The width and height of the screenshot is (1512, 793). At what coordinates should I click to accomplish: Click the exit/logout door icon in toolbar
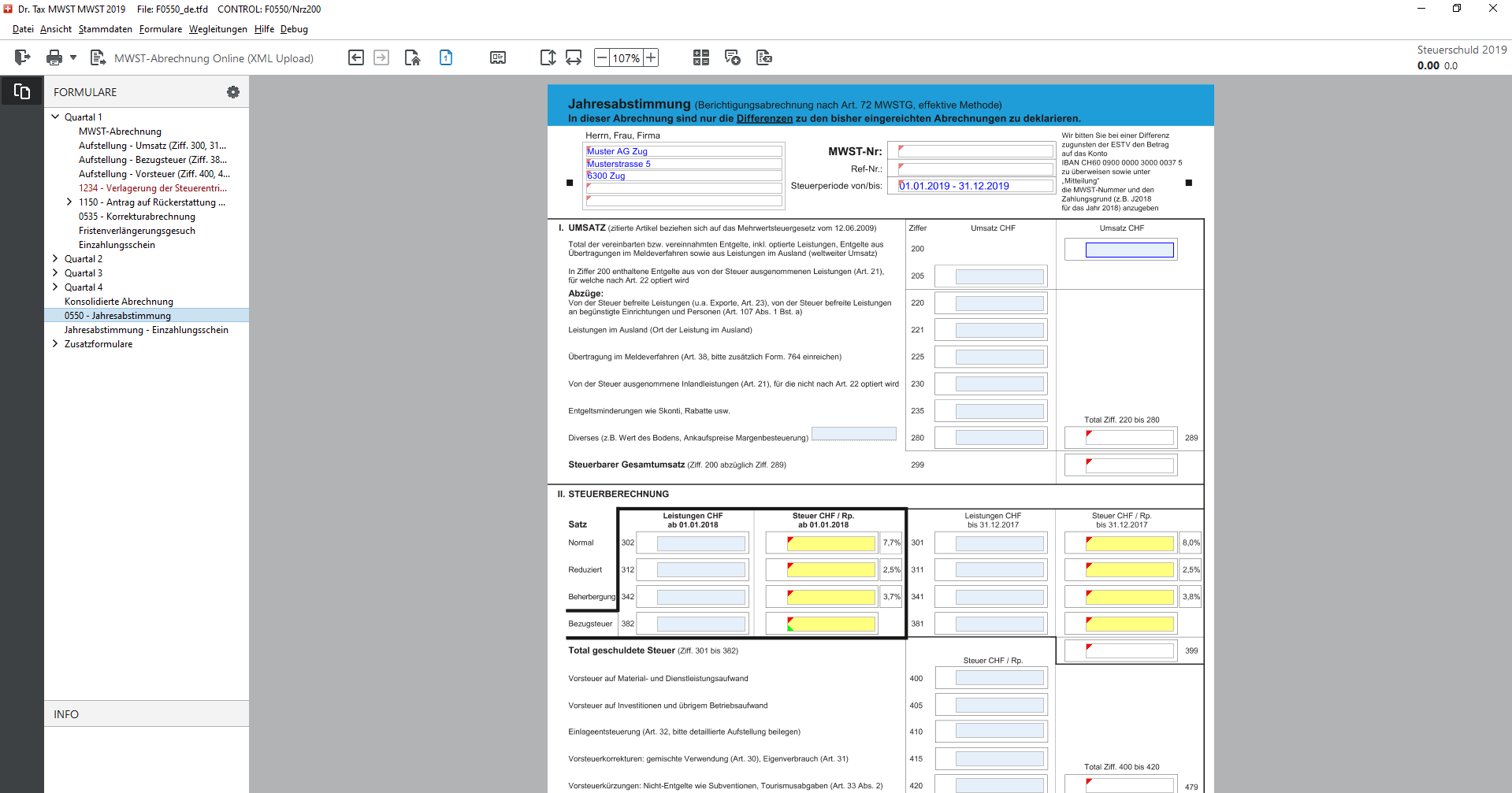pos(22,57)
